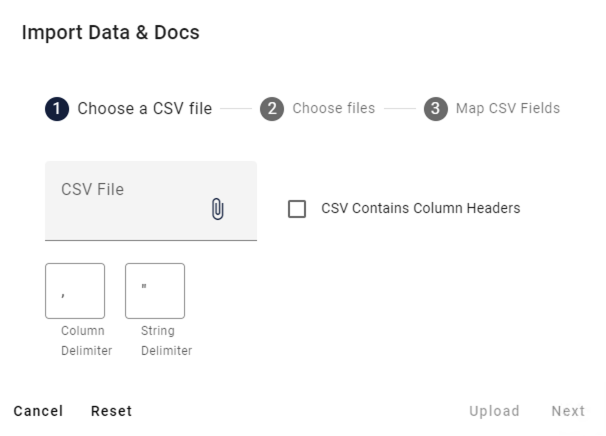Screen dimensions: 606x436
Task: Click the 'CSV Contains Column Headers' label text
Action: pyautogui.click(x=420, y=209)
